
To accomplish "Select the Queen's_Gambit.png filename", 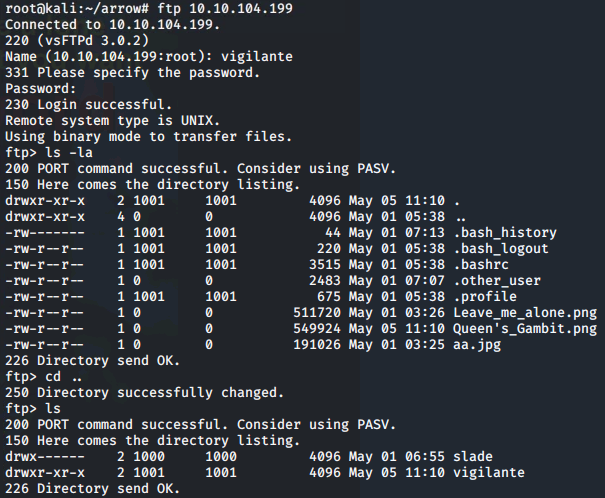I will tap(525, 329).
